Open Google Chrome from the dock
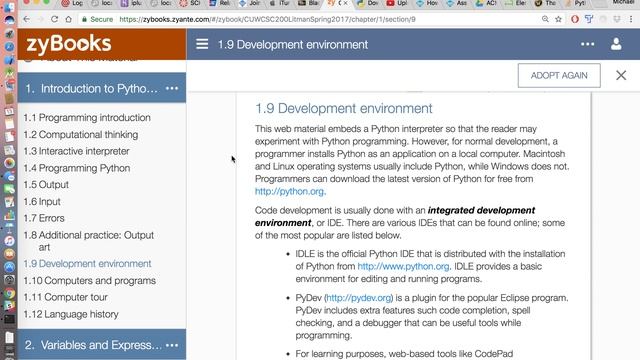 pyautogui.click(x=9, y=293)
